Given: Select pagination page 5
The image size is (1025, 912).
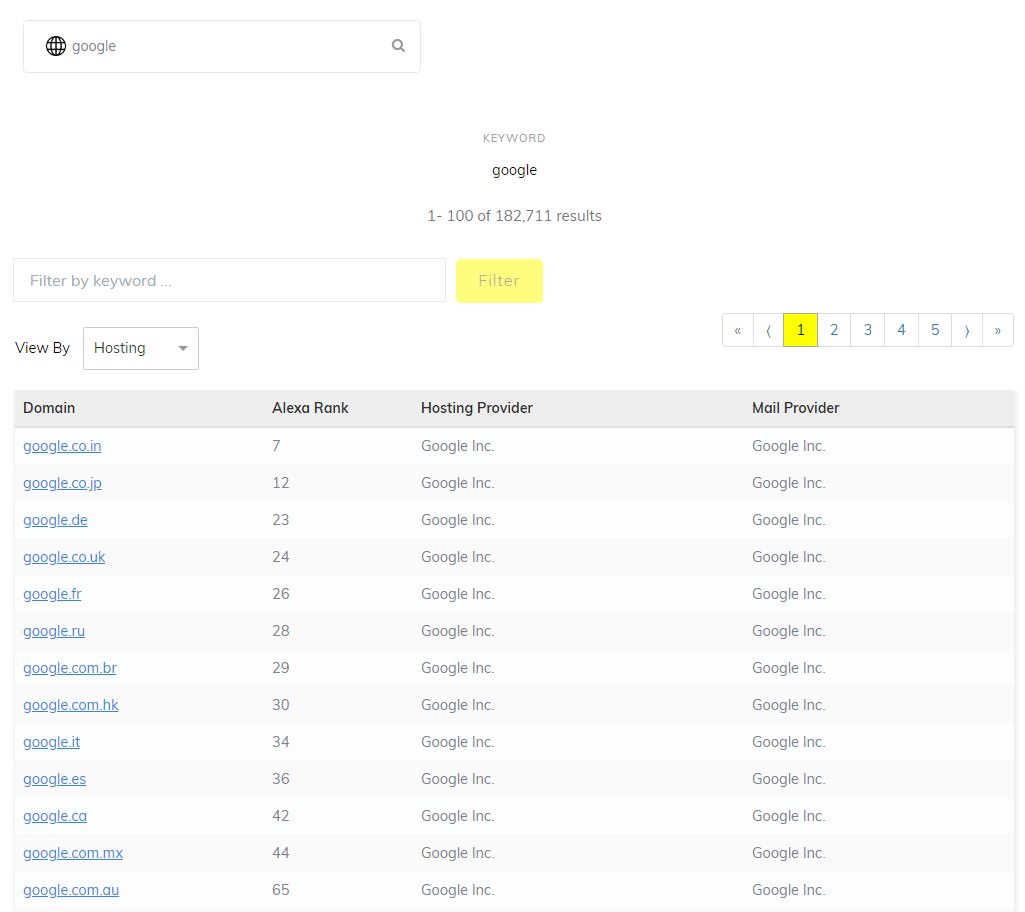Looking at the screenshot, I should coord(935,330).
